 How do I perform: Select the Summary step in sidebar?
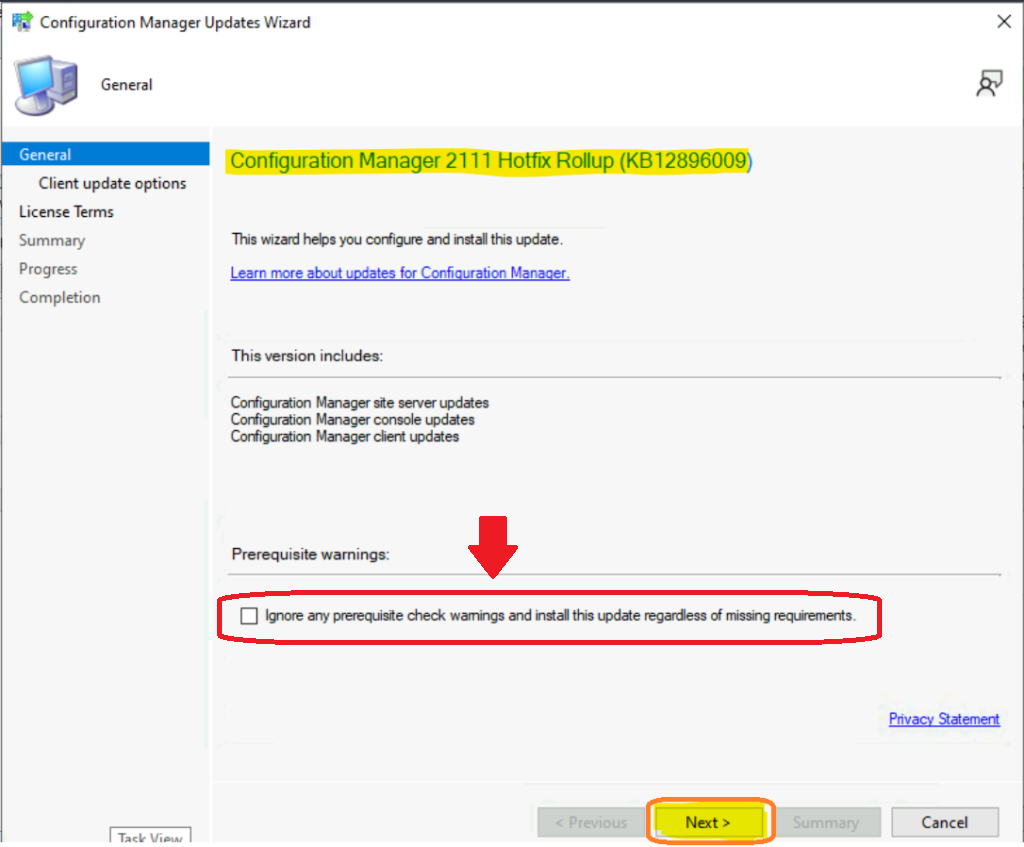[x=52, y=240]
